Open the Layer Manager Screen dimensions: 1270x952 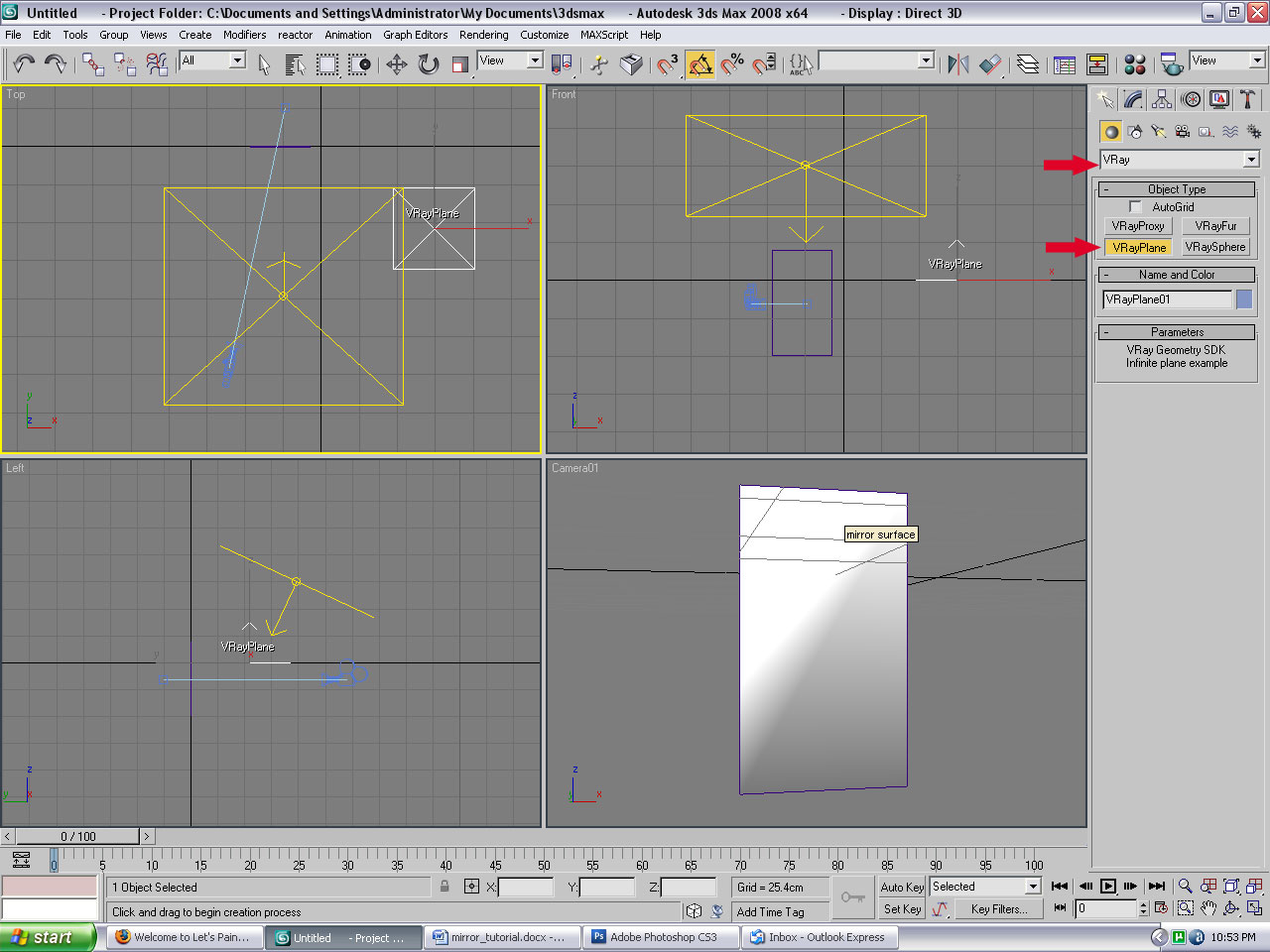point(1028,64)
